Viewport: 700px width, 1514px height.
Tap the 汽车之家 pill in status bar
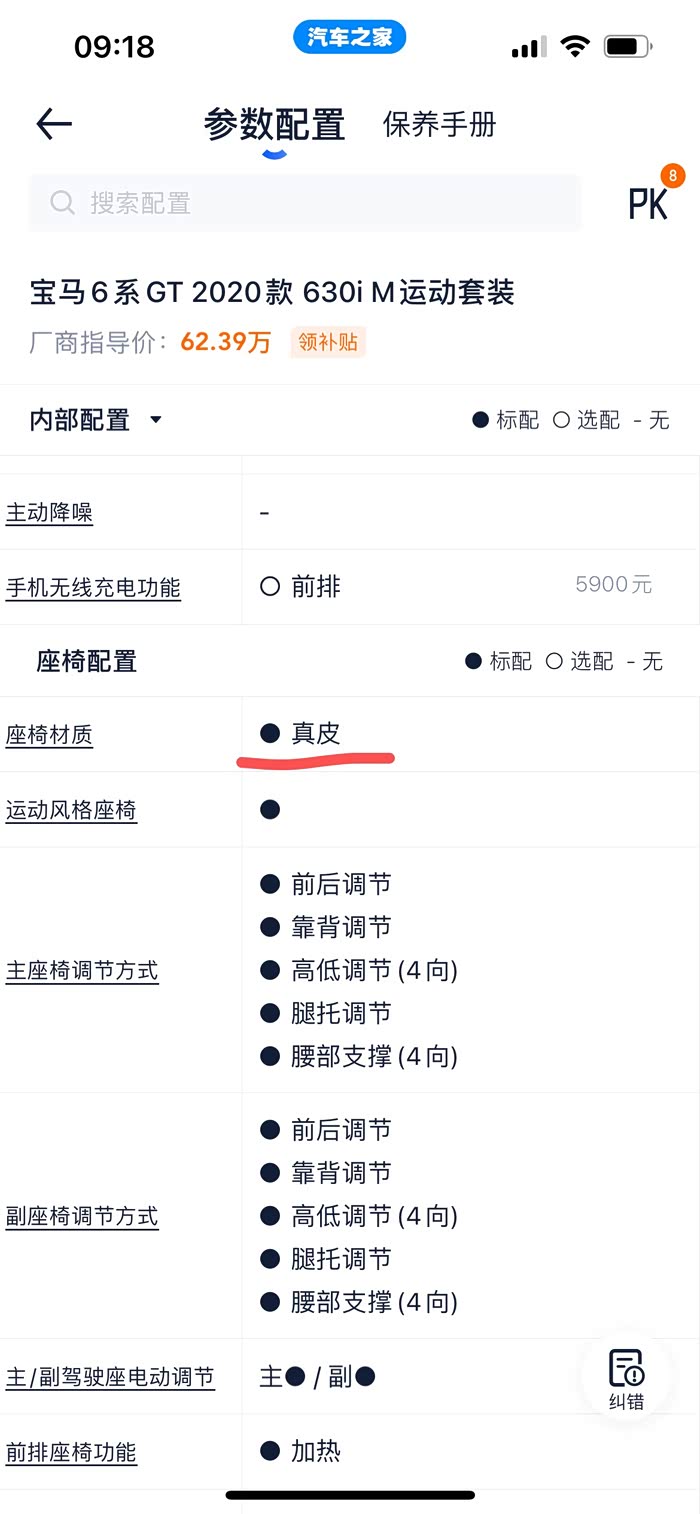coord(349,38)
